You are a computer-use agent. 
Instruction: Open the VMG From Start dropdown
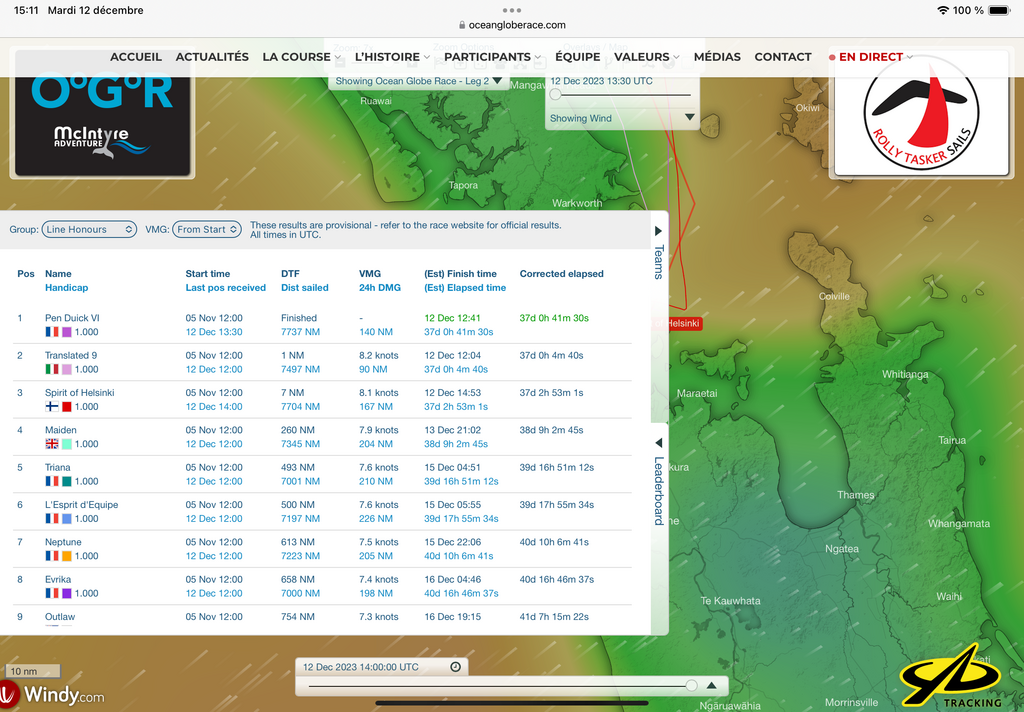(207, 229)
